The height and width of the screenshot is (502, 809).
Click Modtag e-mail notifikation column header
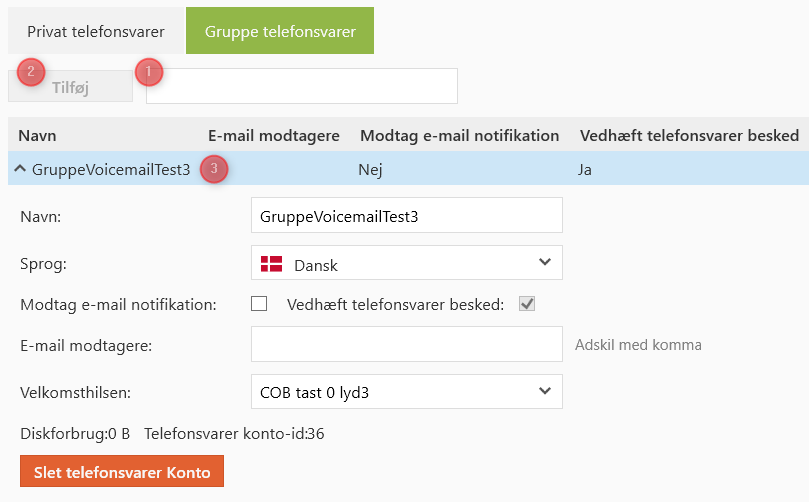[x=459, y=135]
